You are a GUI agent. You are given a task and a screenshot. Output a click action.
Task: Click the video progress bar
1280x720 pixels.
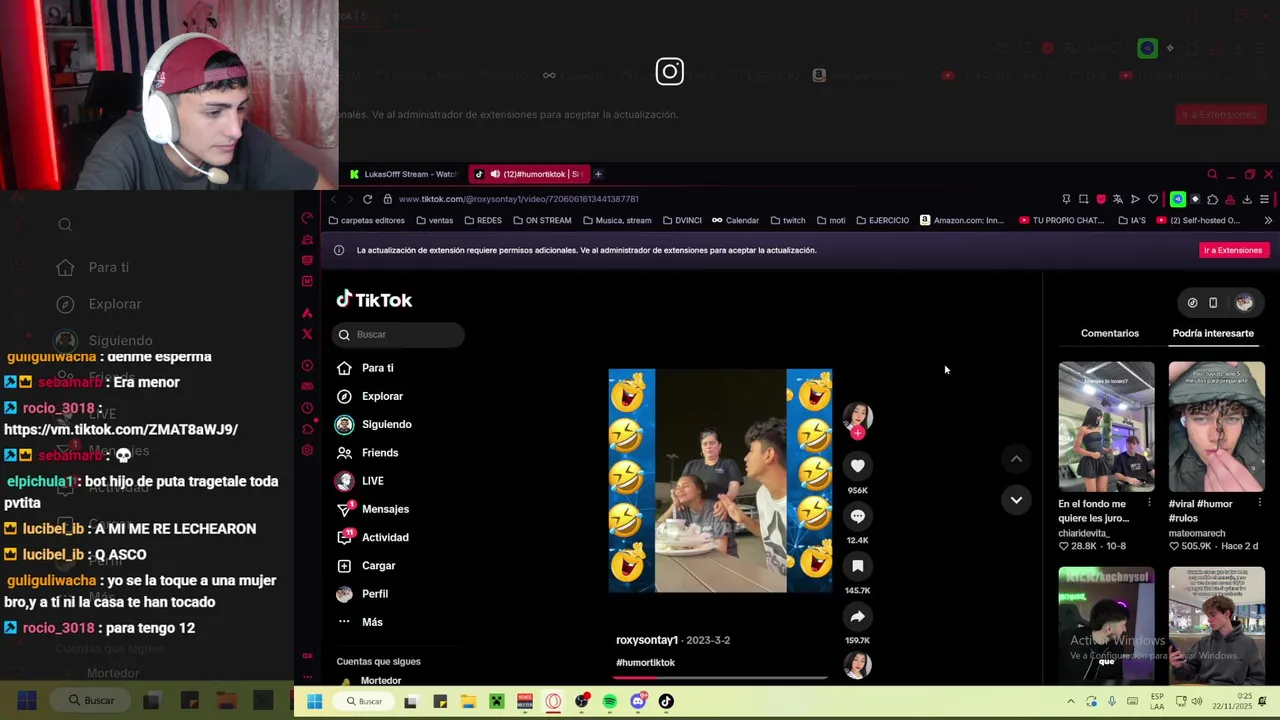pyautogui.click(x=720, y=677)
